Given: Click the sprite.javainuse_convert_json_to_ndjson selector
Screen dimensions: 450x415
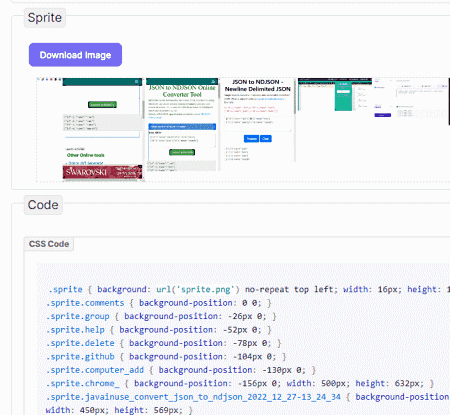Looking at the screenshot, I should (193, 397).
